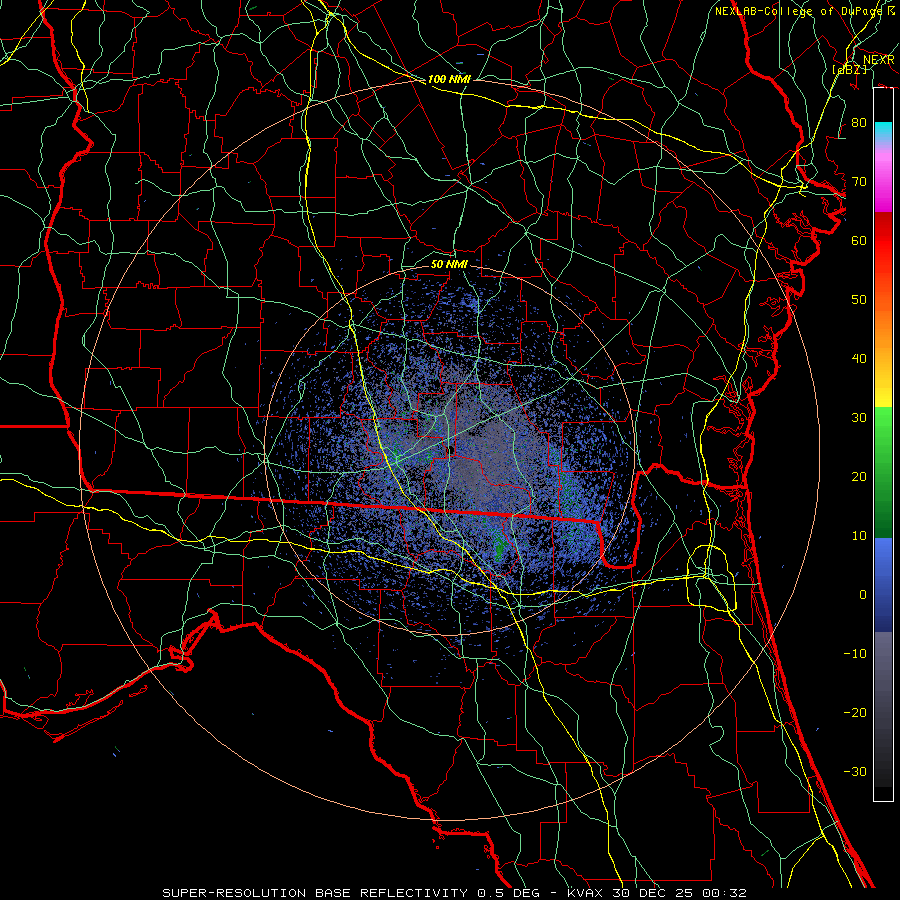Click the 70 value on the dBZ scale
The image size is (900, 900).
859,181
